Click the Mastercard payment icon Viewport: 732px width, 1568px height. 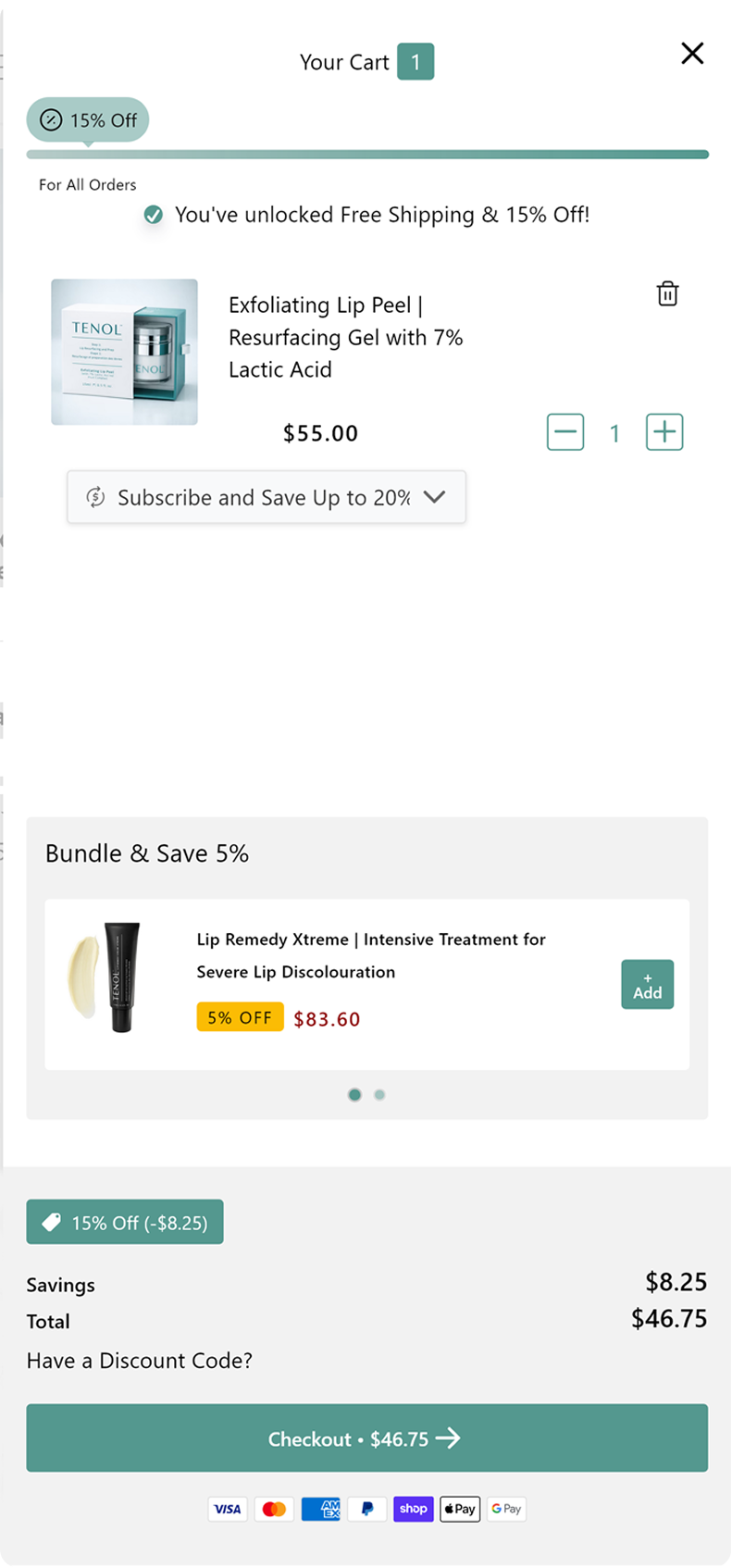(274, 1510)
